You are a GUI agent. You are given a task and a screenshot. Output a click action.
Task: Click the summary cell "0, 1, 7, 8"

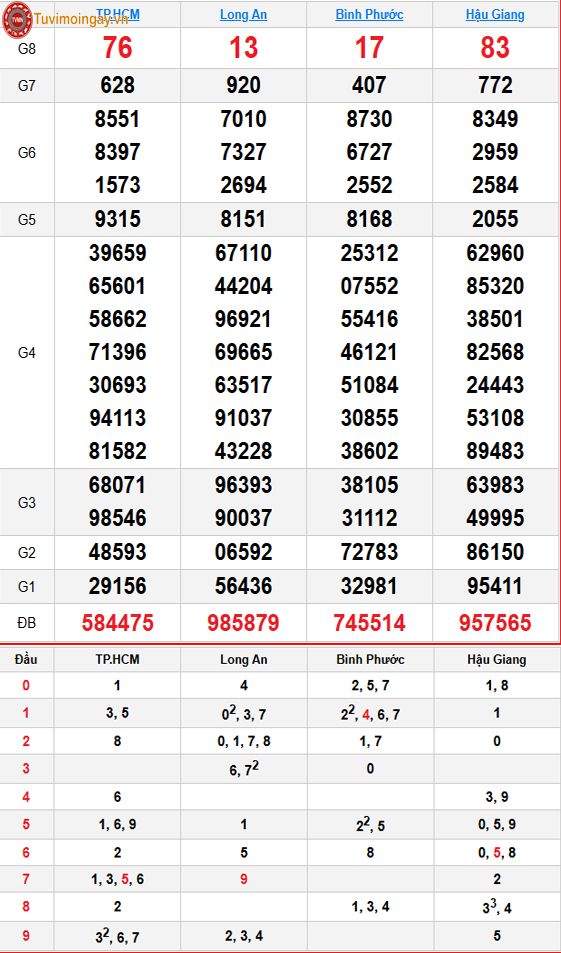[x=243, y=741]
